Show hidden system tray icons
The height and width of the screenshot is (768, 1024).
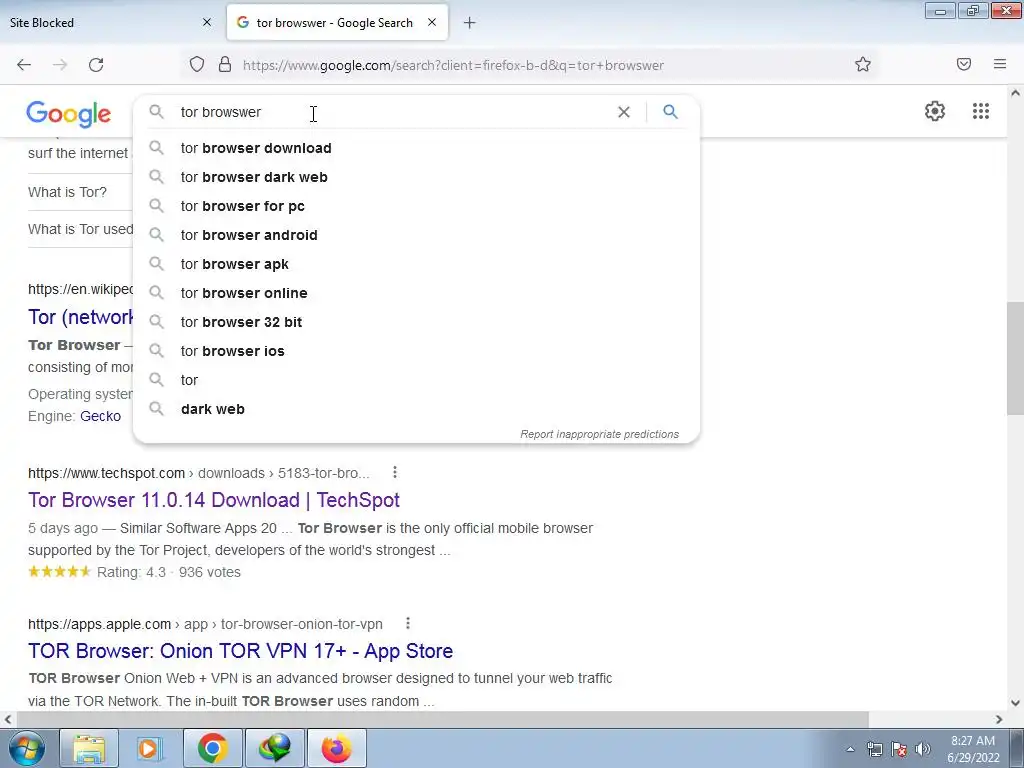[850, 749]
